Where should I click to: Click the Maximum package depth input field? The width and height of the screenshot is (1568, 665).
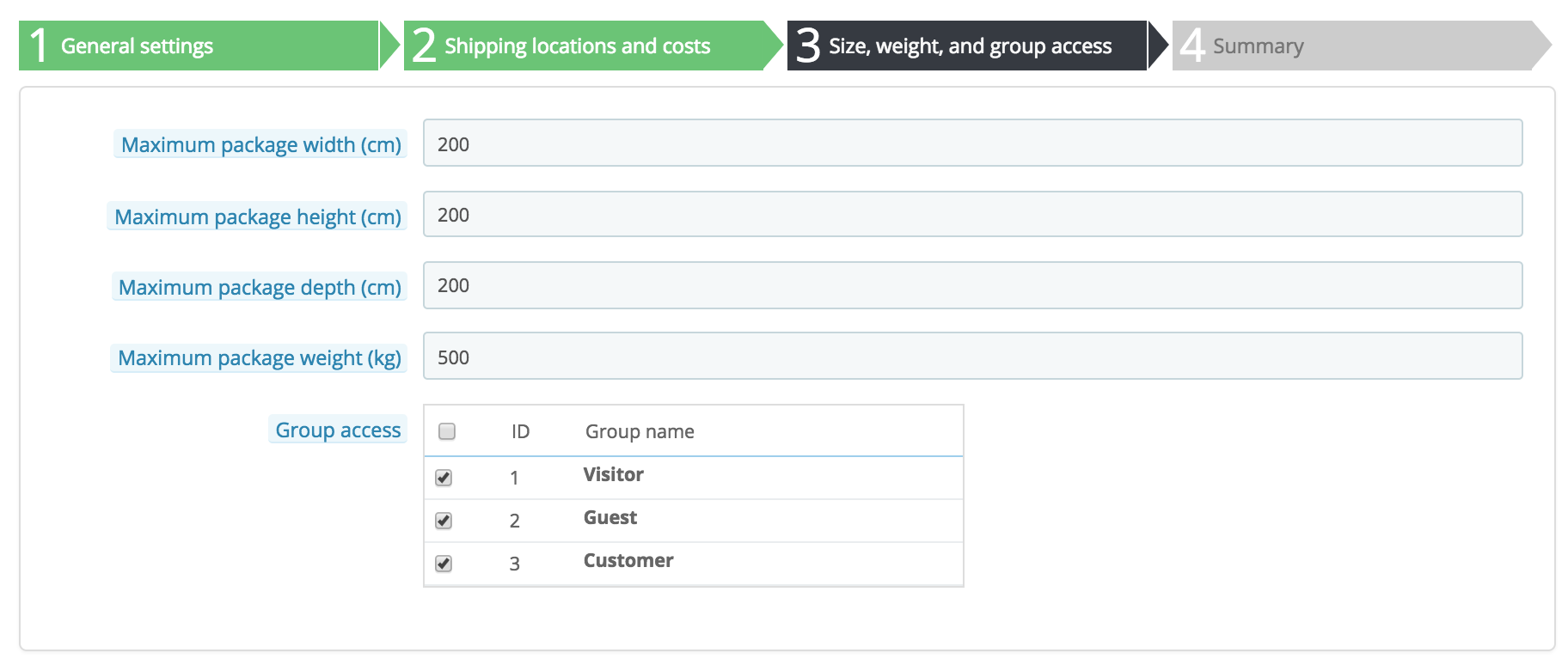click(x=972, y=285)
